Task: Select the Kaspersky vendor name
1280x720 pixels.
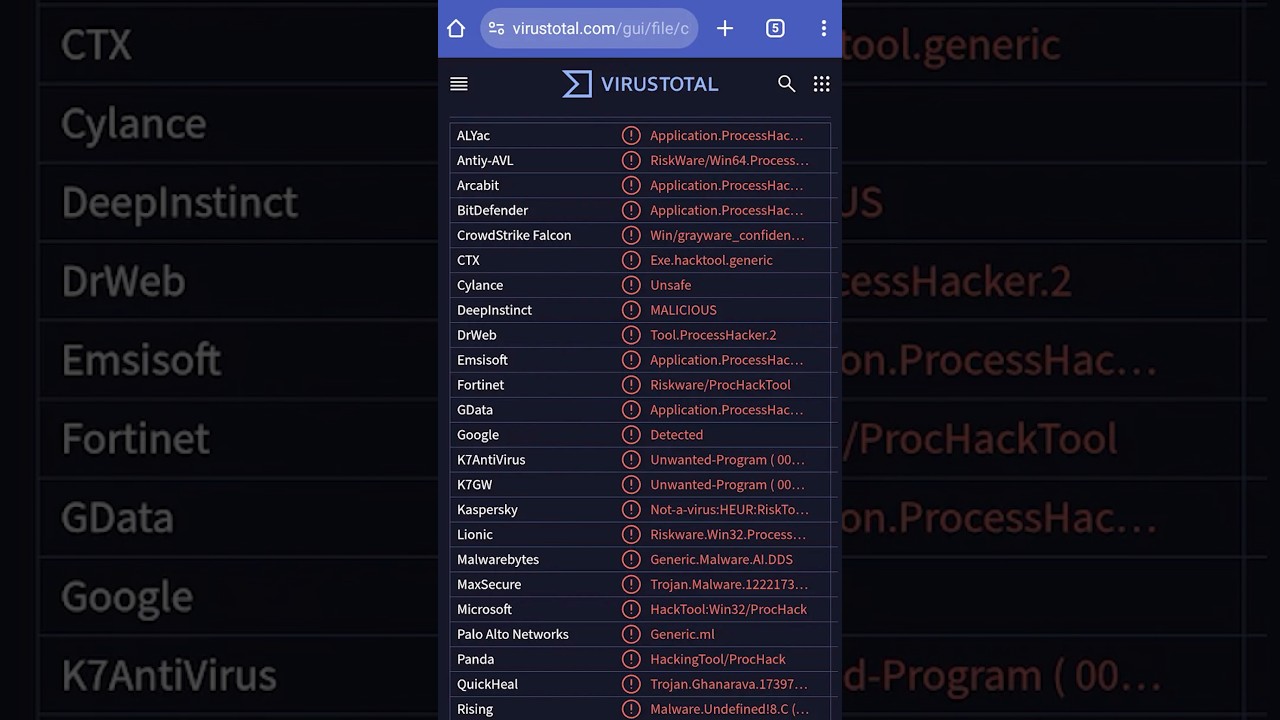Action: 487,510
